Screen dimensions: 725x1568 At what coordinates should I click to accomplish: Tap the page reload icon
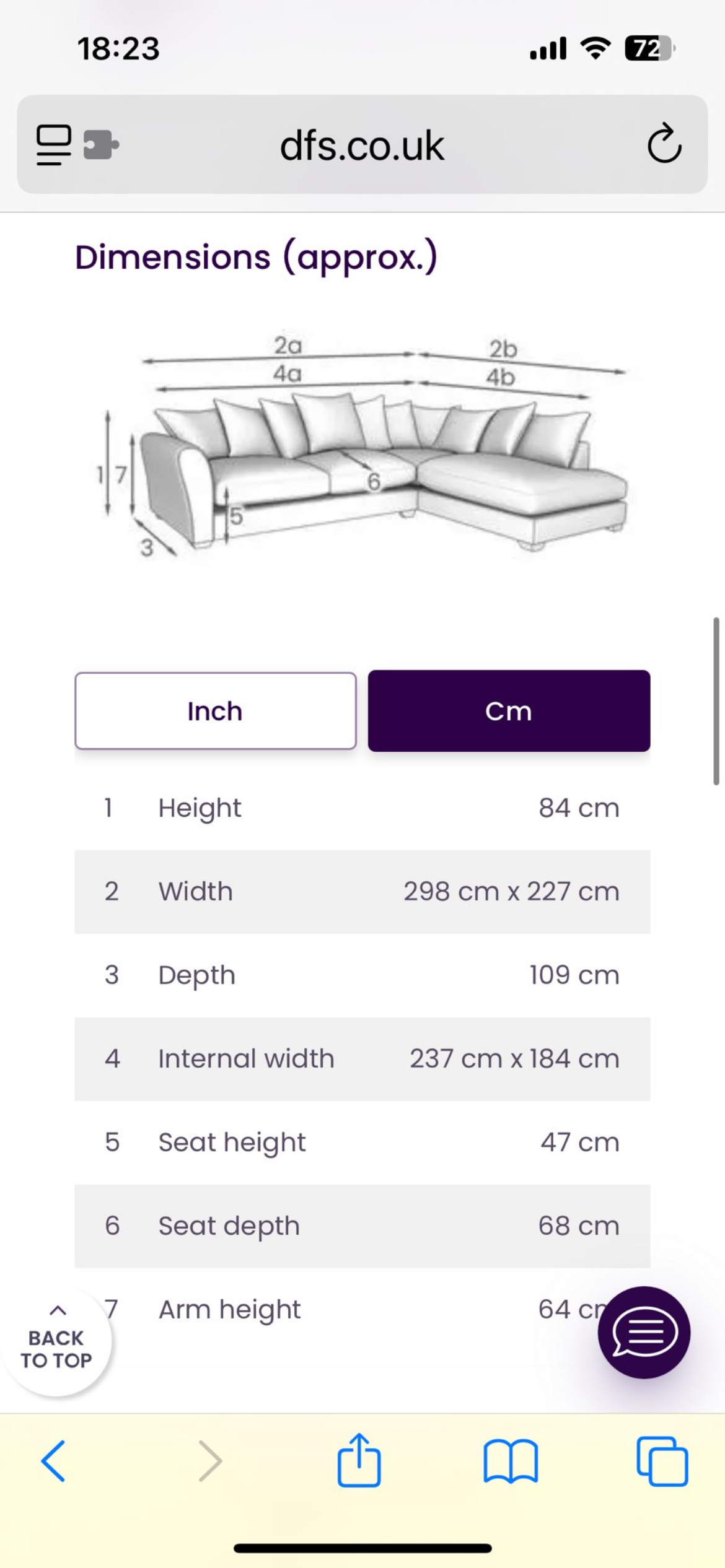tap(664, 144)
